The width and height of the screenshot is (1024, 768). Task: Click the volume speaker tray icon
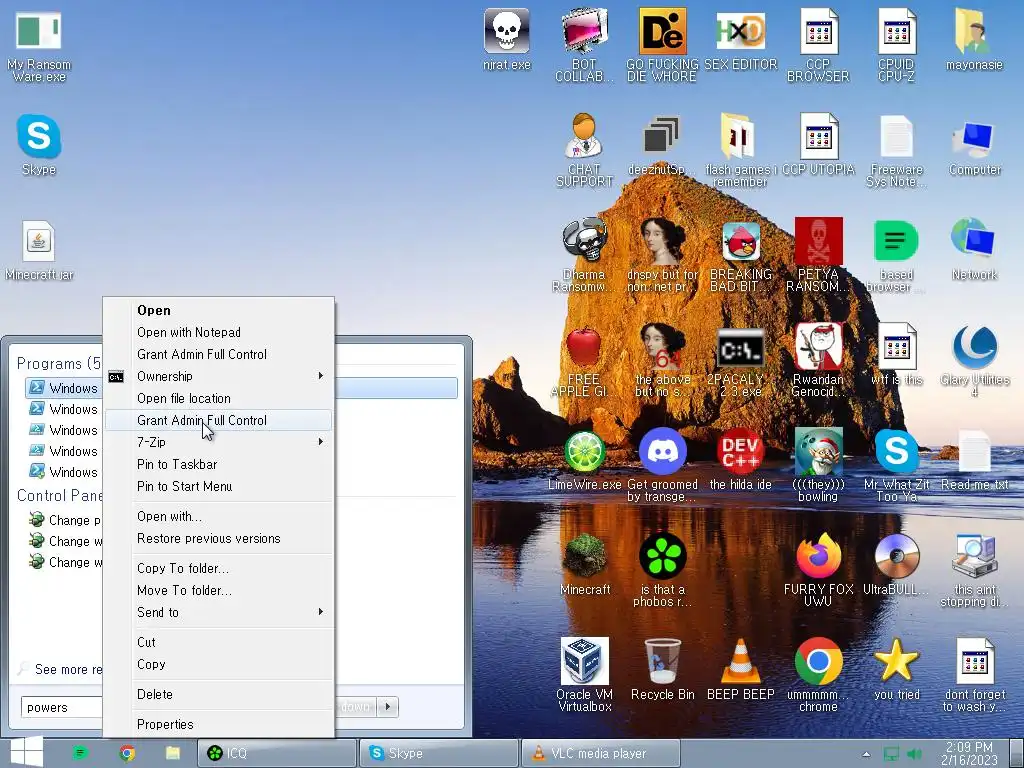(915, 754)
